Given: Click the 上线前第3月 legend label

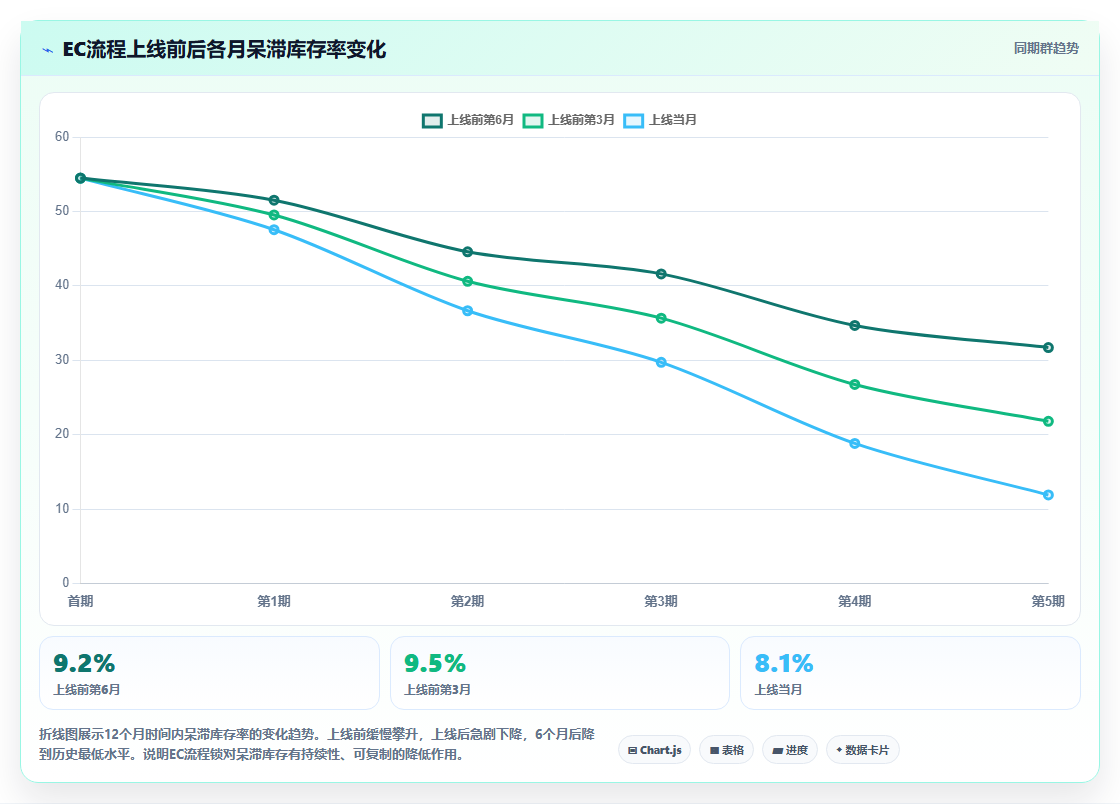Looking at the screenshot, I should tap(581, 120).
